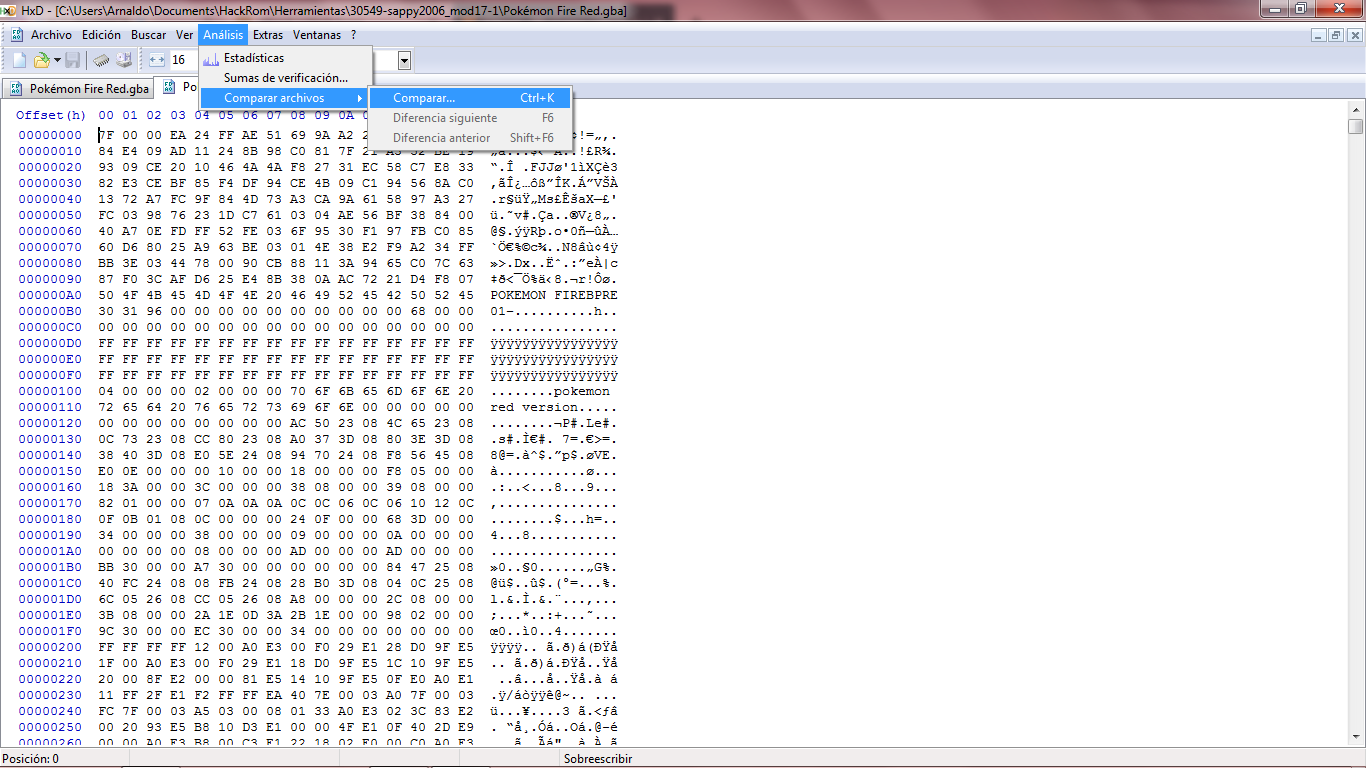
Task: Restore down the inner document window
Action: (1336, 35)
